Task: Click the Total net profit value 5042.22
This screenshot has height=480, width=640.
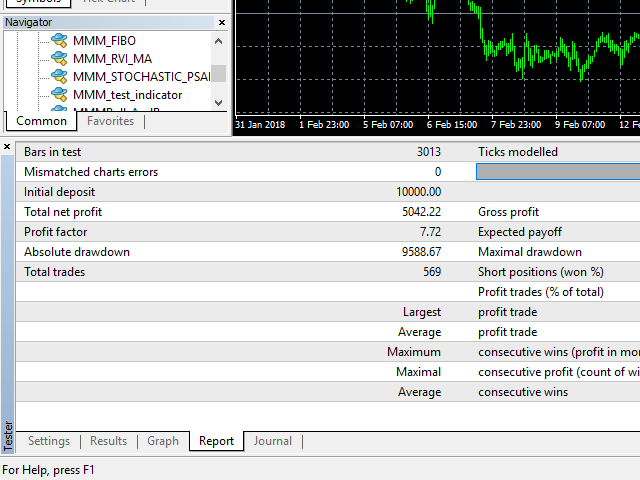Action: click(x=421, y=212)
